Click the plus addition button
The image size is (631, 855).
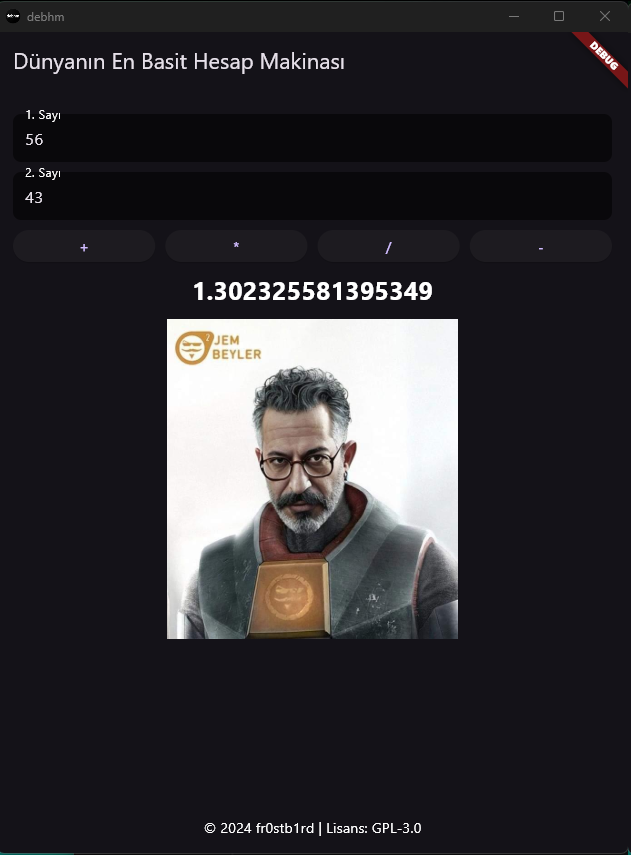tap(84, 246)
